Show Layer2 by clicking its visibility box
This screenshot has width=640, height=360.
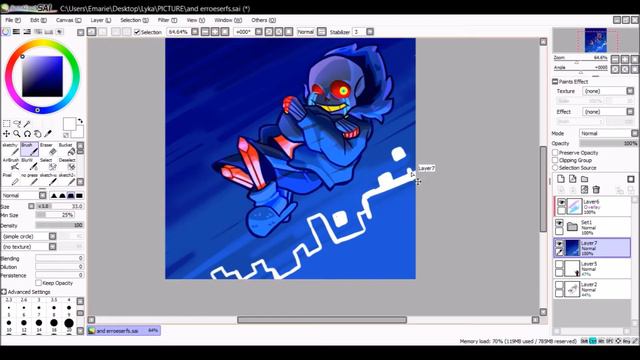tap(559, 285)
